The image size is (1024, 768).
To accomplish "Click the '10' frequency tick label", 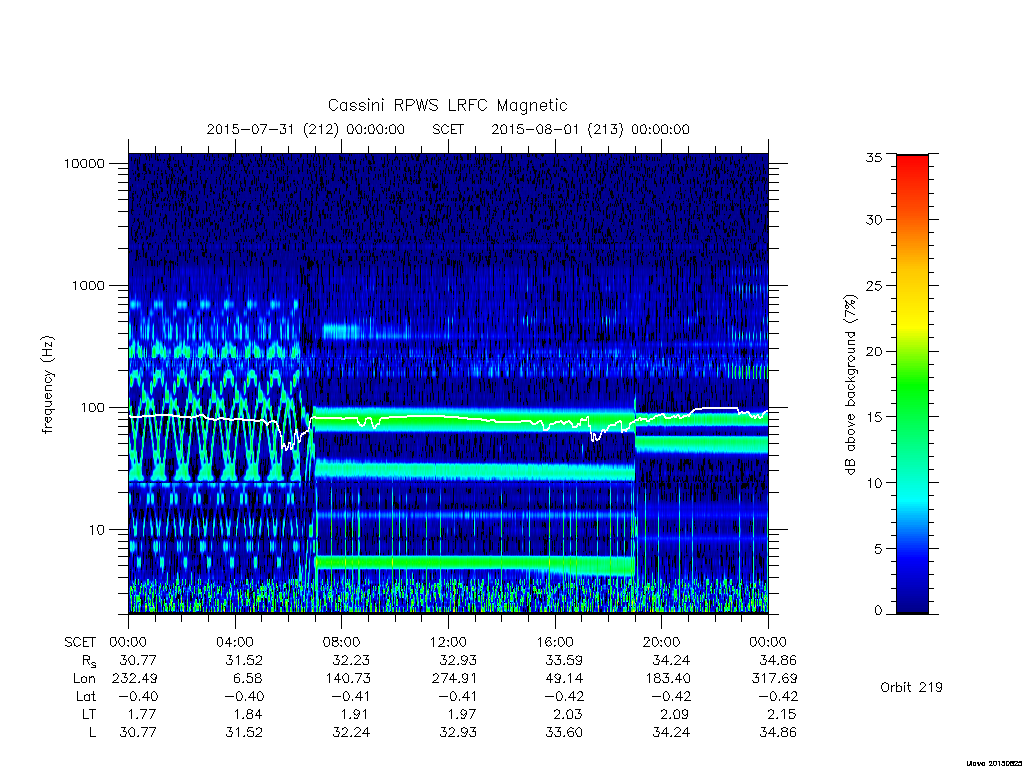I will tap(97, 530).
